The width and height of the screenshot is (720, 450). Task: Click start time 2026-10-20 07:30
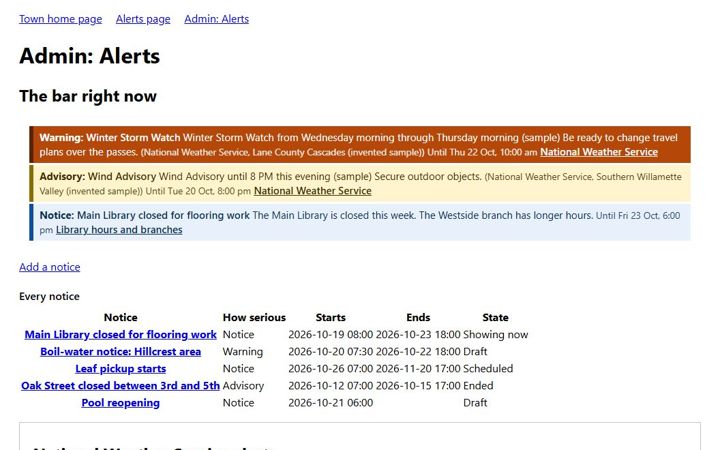(x=331, y=352)
